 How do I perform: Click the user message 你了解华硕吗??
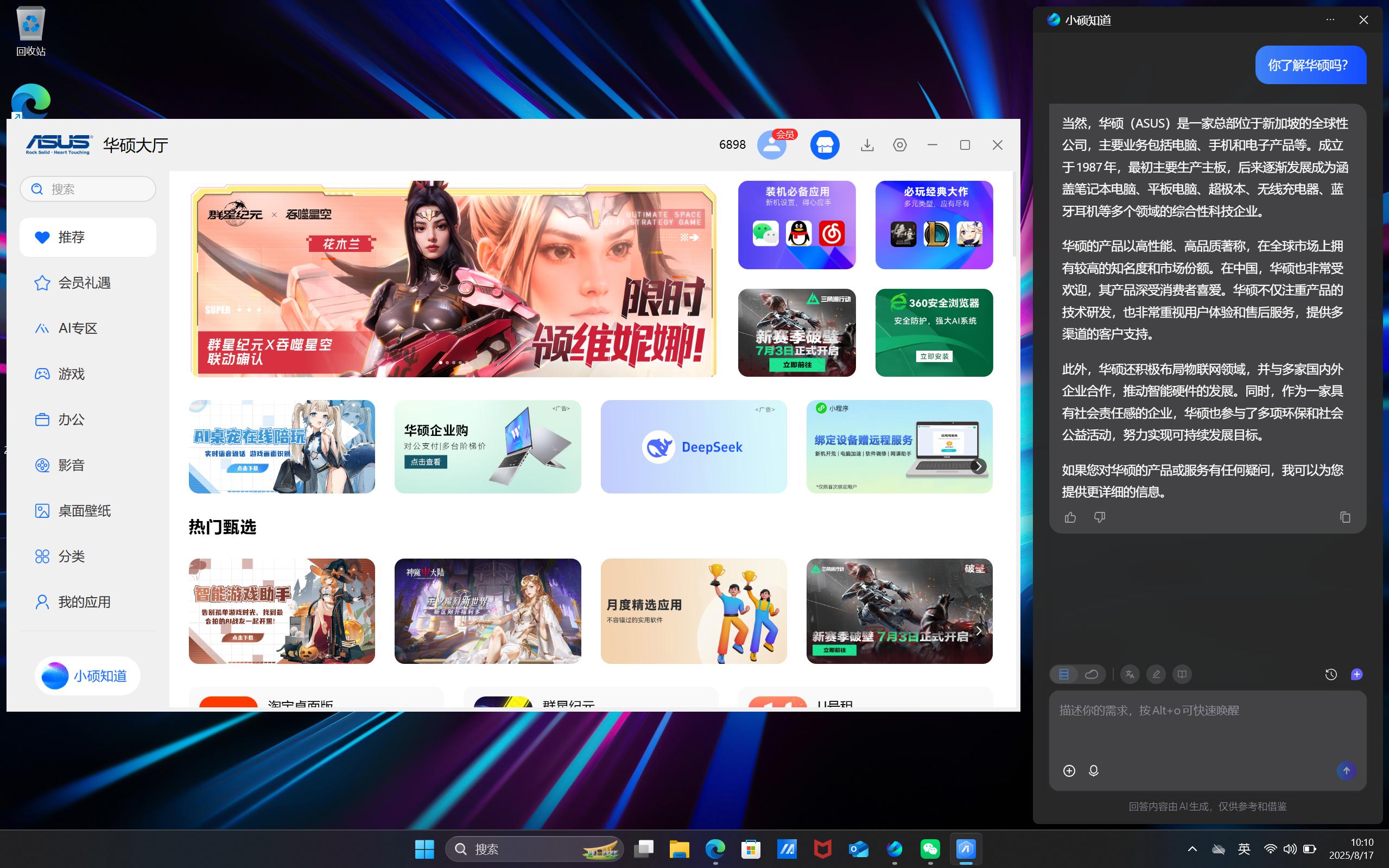(x=1310, y=65)
